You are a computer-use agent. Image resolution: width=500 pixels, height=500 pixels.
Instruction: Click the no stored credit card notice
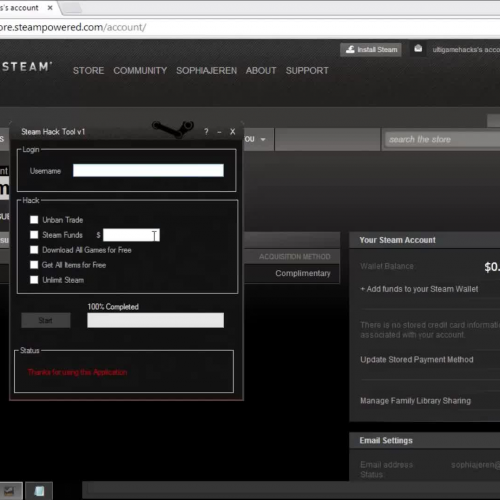click(430, 330)
